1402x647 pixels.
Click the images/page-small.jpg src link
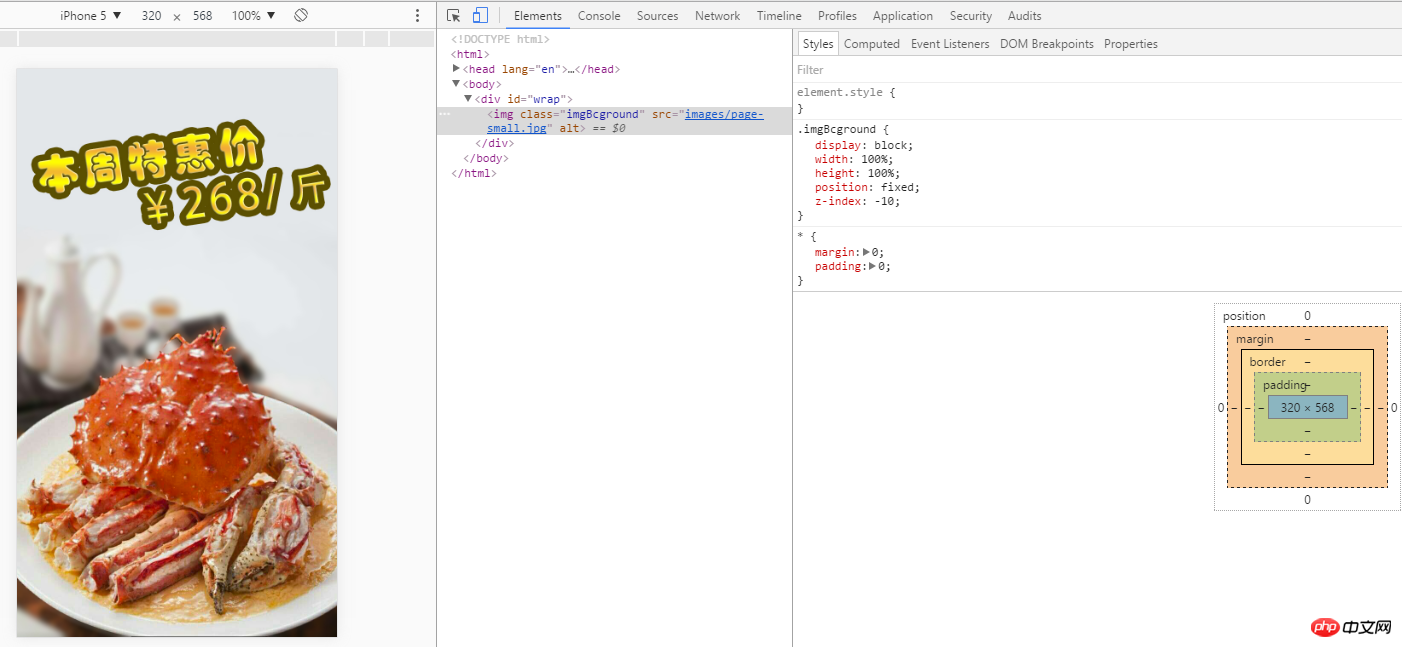[724, 114]
